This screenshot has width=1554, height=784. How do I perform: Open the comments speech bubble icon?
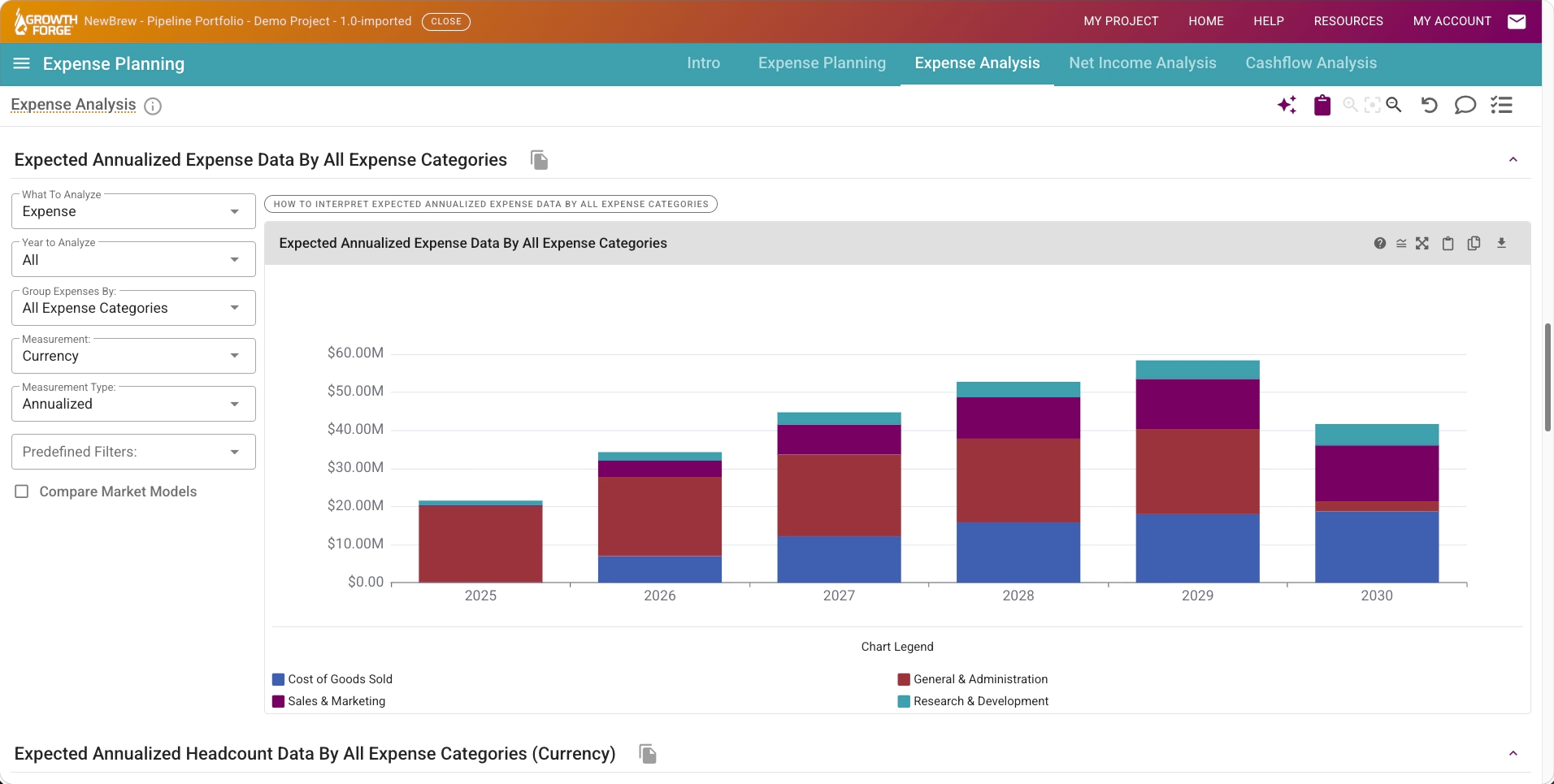click(1465, 105)
